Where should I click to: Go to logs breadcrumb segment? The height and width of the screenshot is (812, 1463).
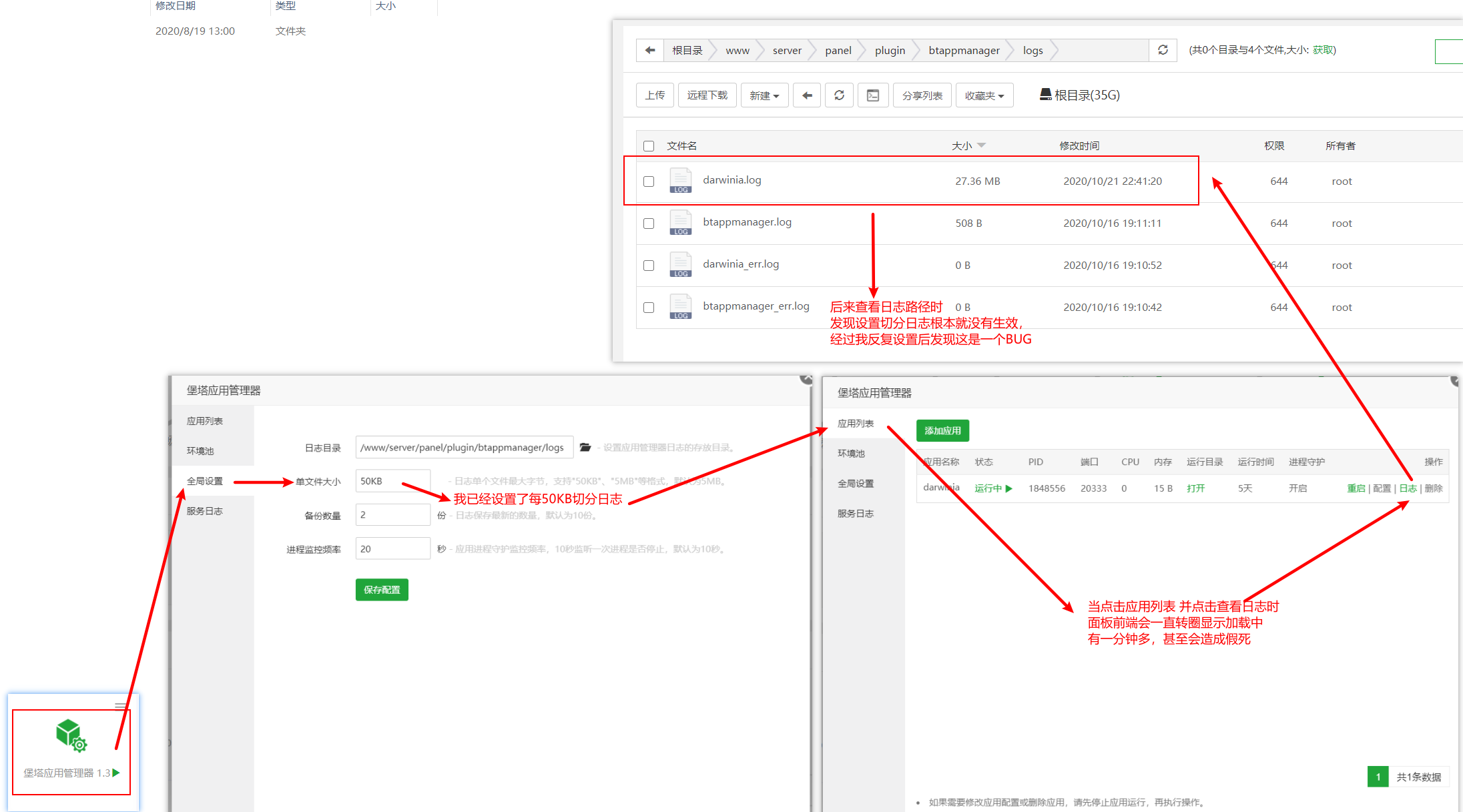click(1033, 50)
